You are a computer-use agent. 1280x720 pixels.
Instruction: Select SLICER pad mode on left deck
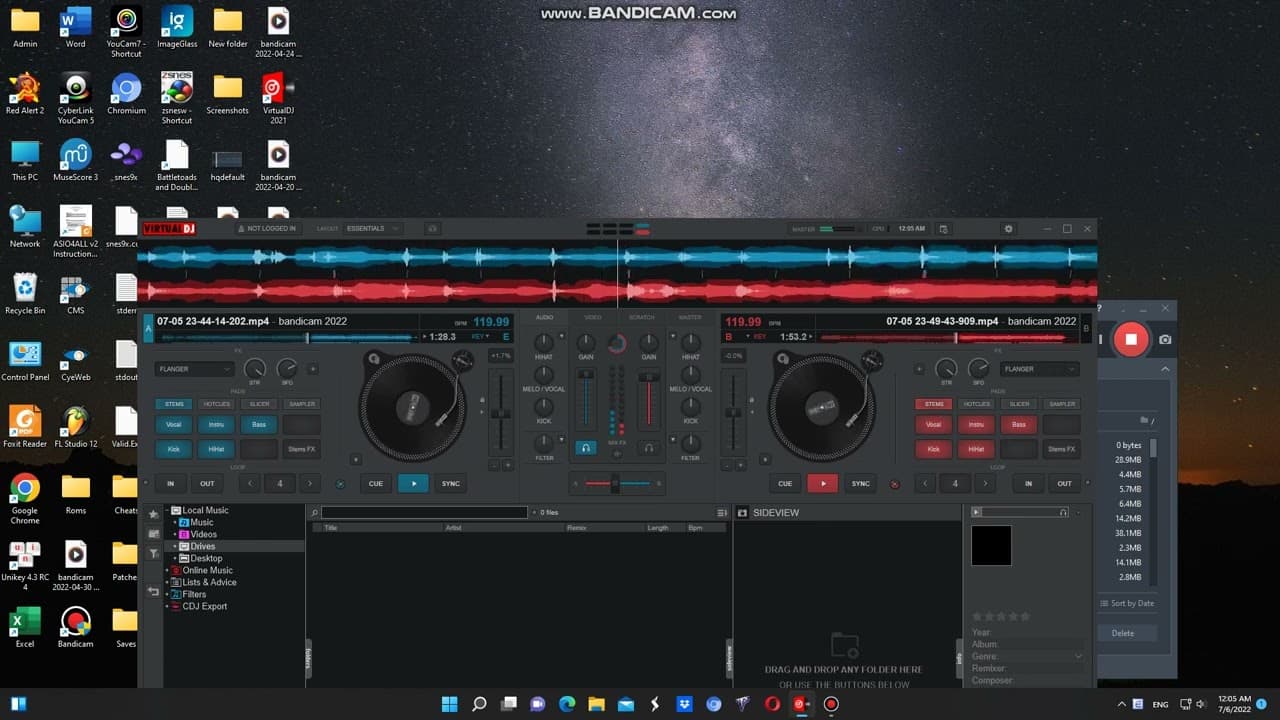[x=259, y=404]
